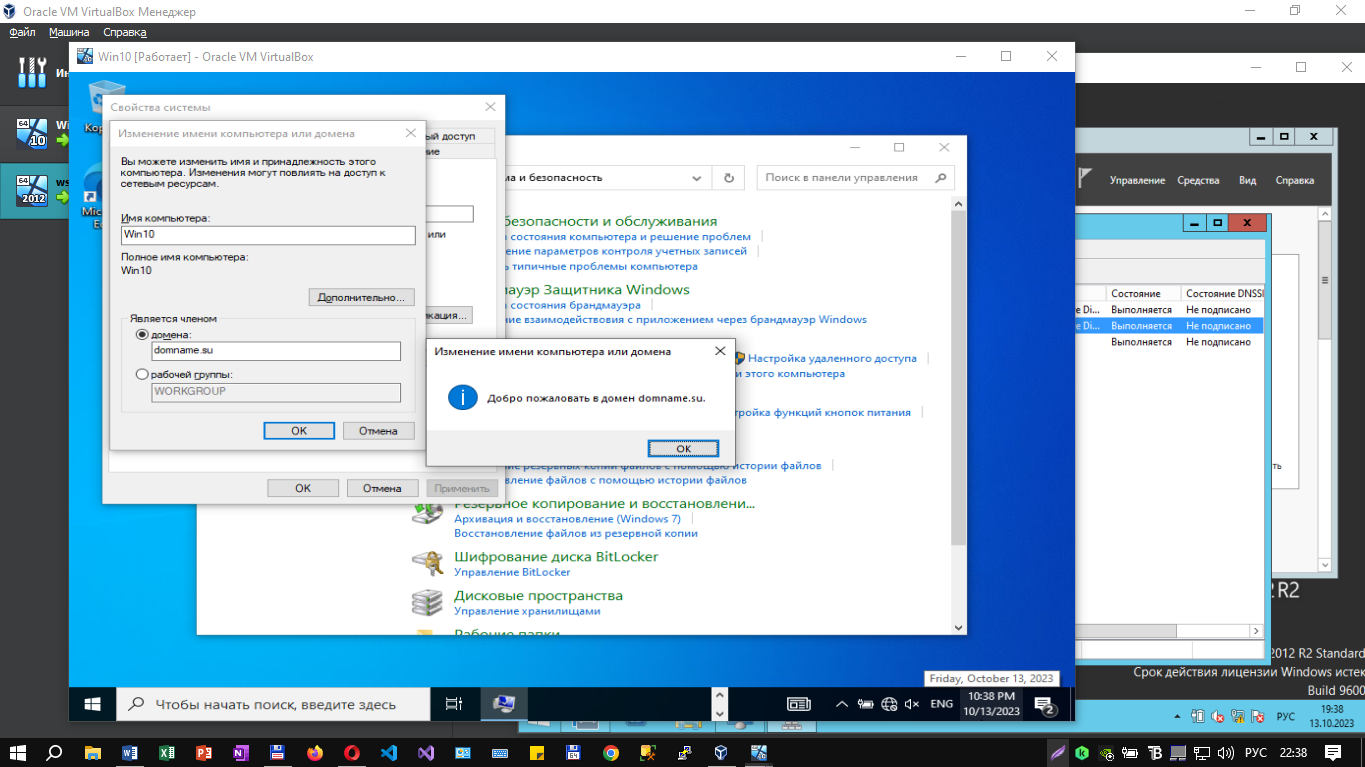Click the Storage Spaces disk icon
1365x767 pixels.
click(x=428, y=602)
